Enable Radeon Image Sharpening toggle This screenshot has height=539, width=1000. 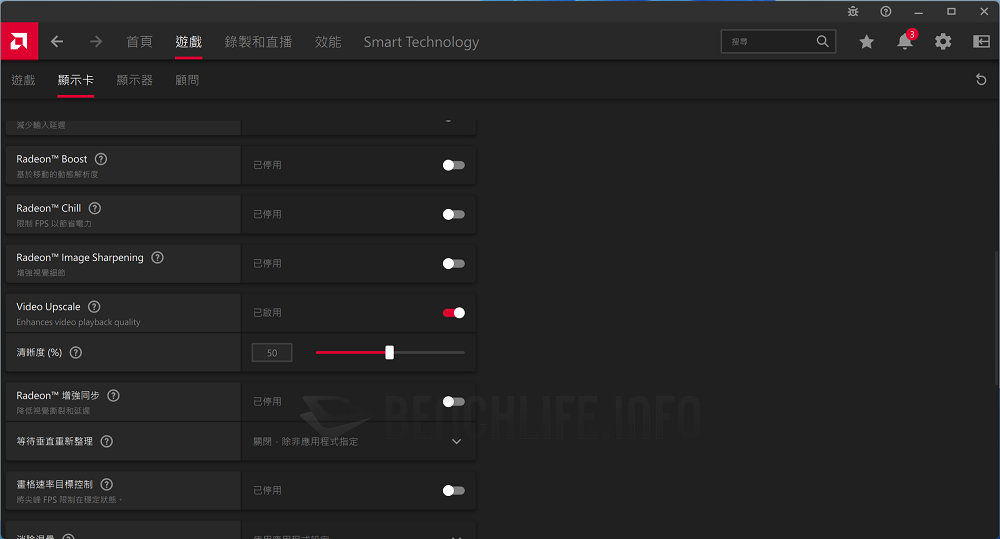453,263
